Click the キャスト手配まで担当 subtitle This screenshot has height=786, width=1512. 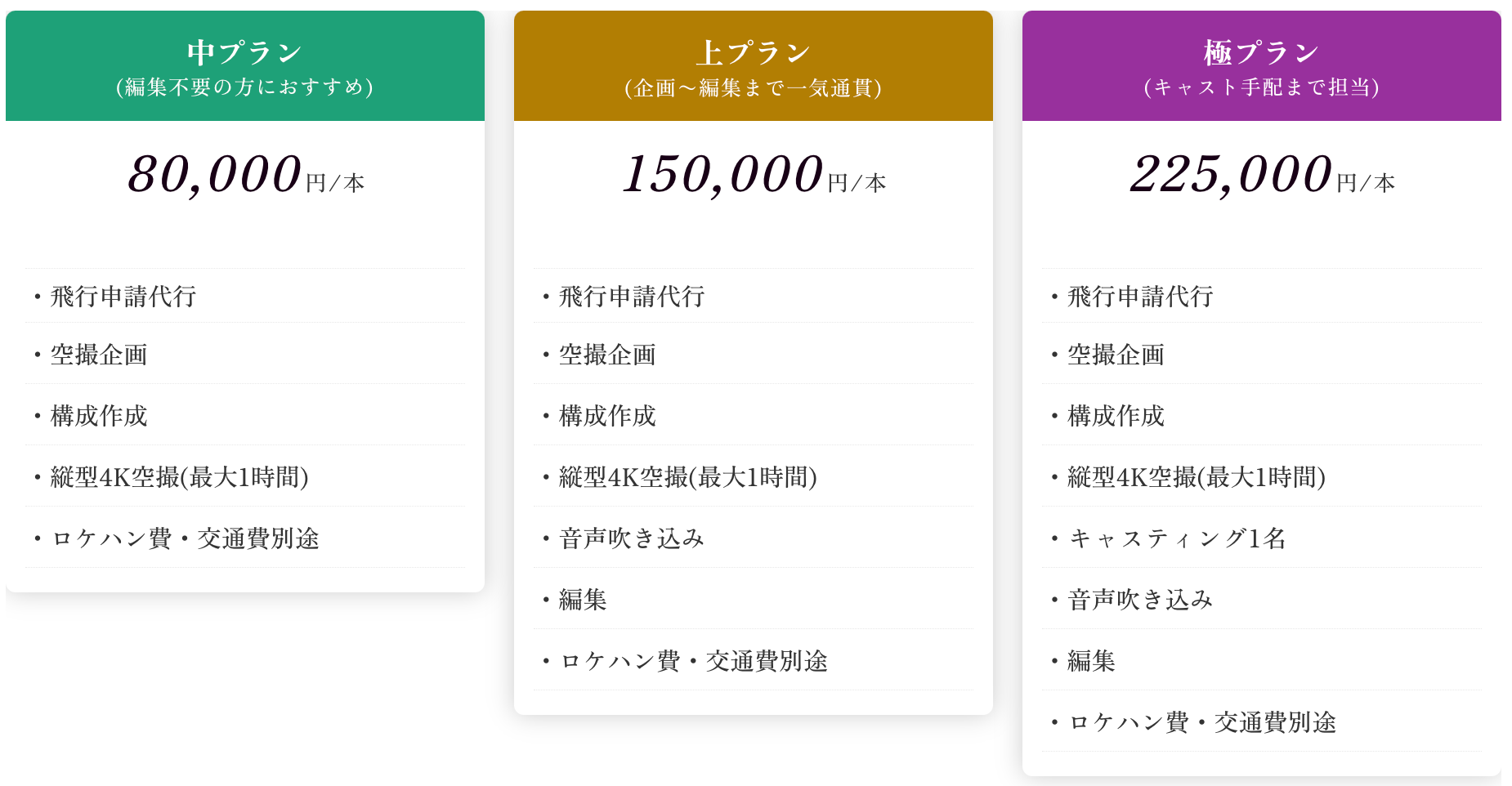(1261, 87)
